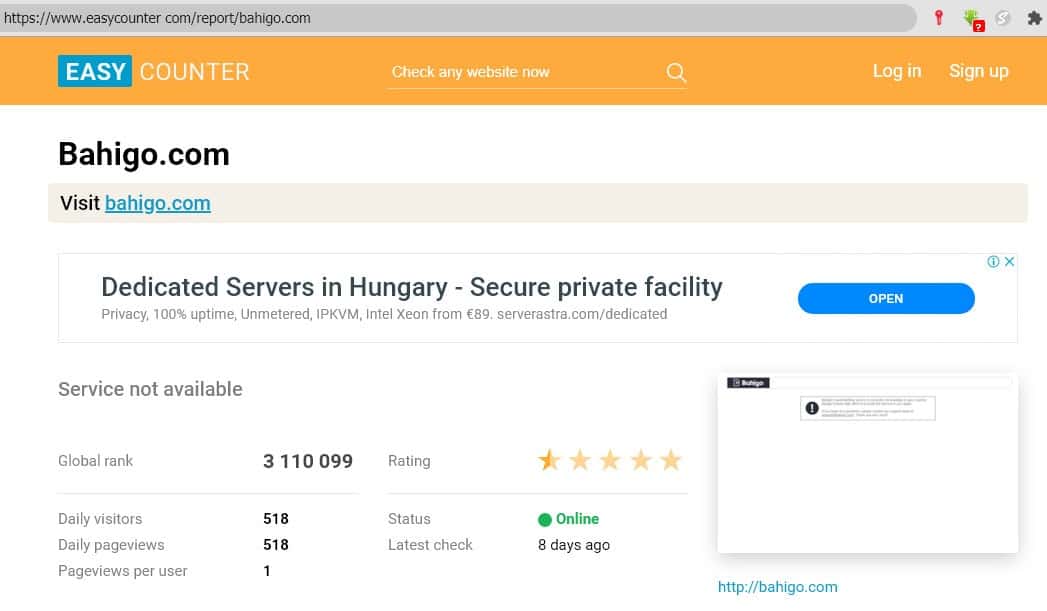Click the browser address bar URL
The height and width of the screenshot is (611, 1047).
[x=300, y=18]
